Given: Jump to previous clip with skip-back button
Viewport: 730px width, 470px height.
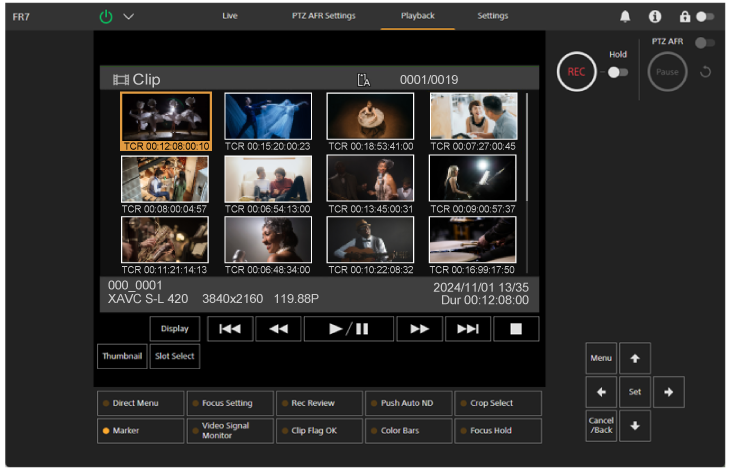Looking at the screenshot, I should click(229, 329).
